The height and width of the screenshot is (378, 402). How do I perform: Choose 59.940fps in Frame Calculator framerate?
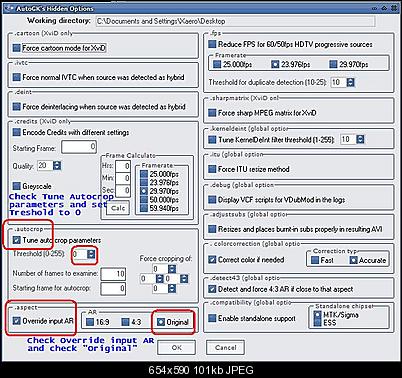144,208
